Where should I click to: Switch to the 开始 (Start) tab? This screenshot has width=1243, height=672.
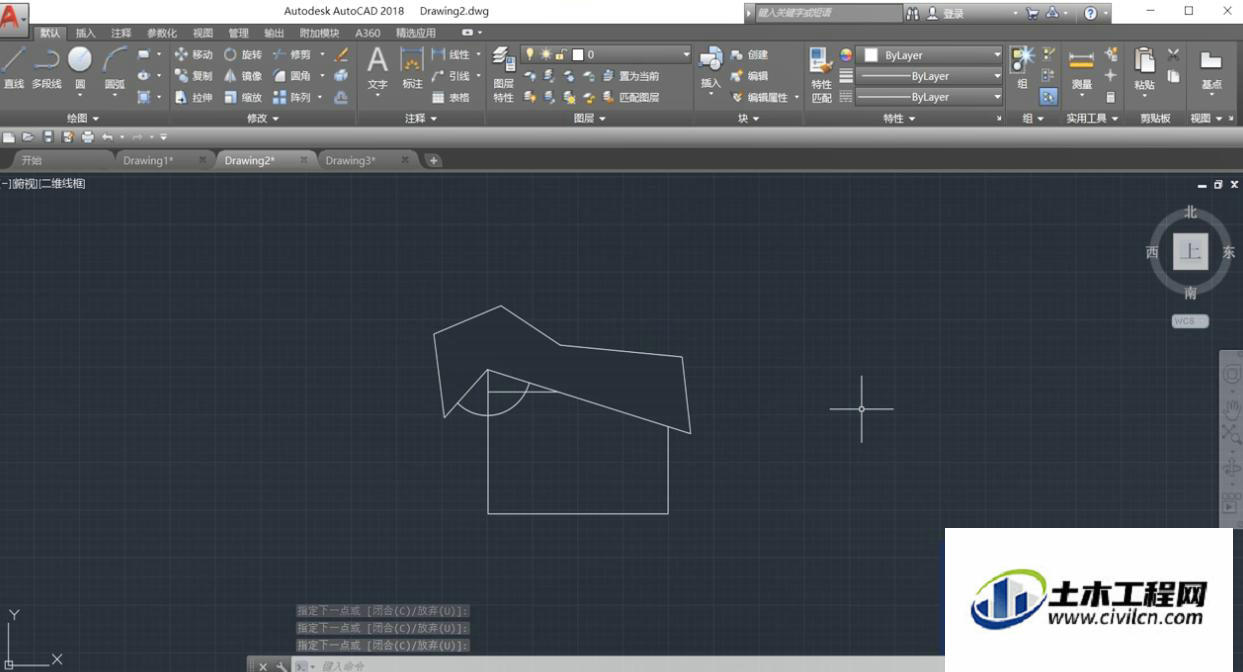click(32, 160)
